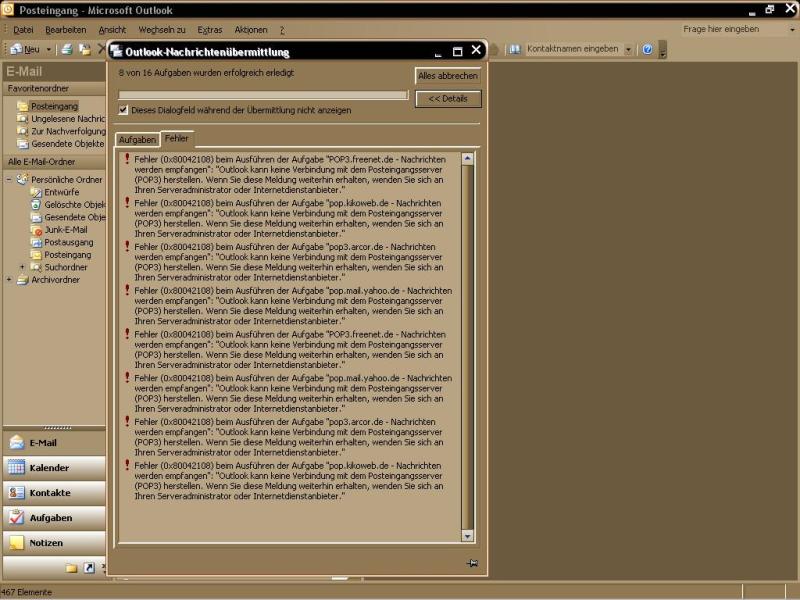Switch to the Aufgaben navigation view
The image size is (800, 600).
click(54, 518)
